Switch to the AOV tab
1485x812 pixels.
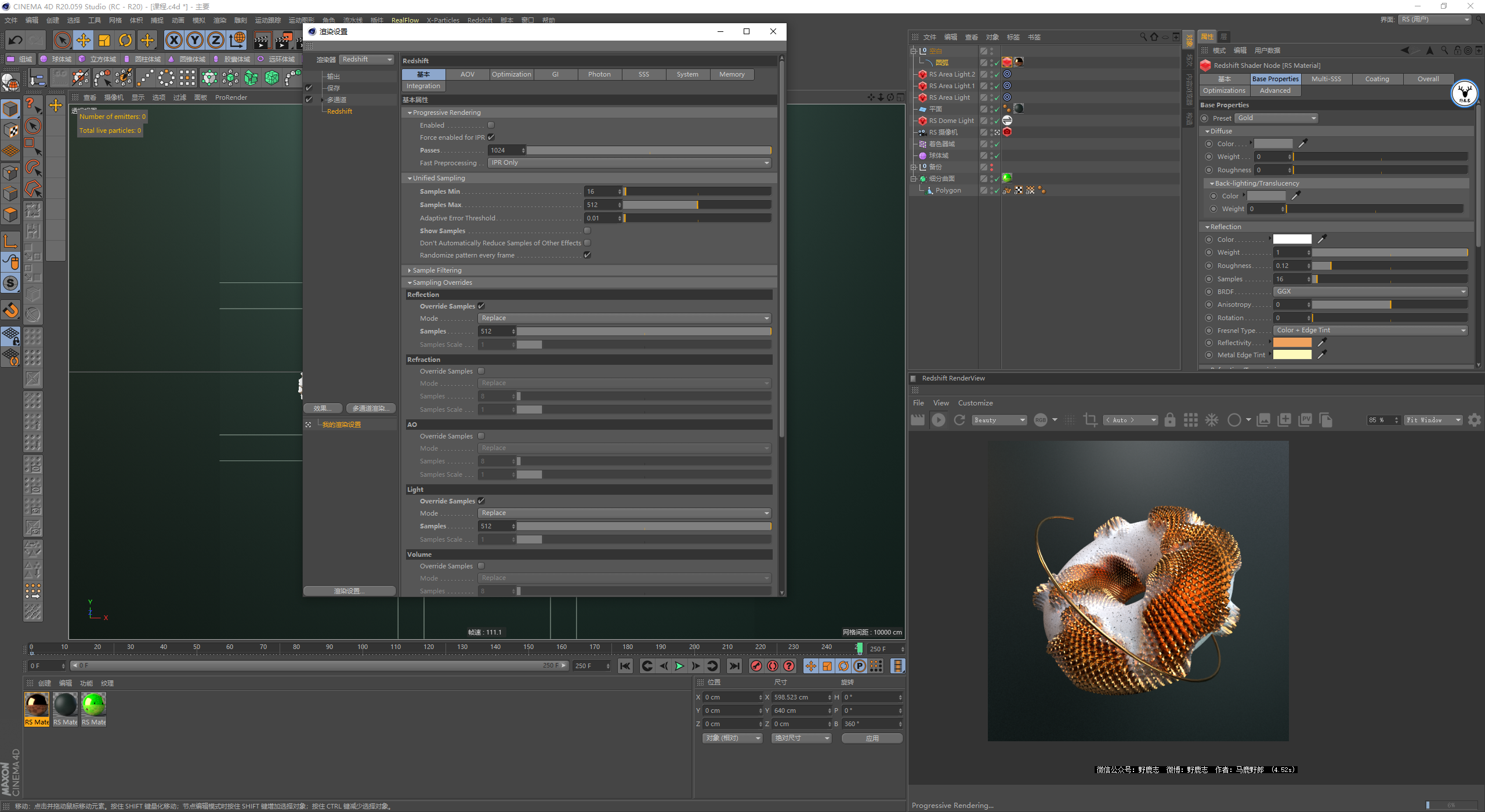pyautogui.click(x=468, y=74)
